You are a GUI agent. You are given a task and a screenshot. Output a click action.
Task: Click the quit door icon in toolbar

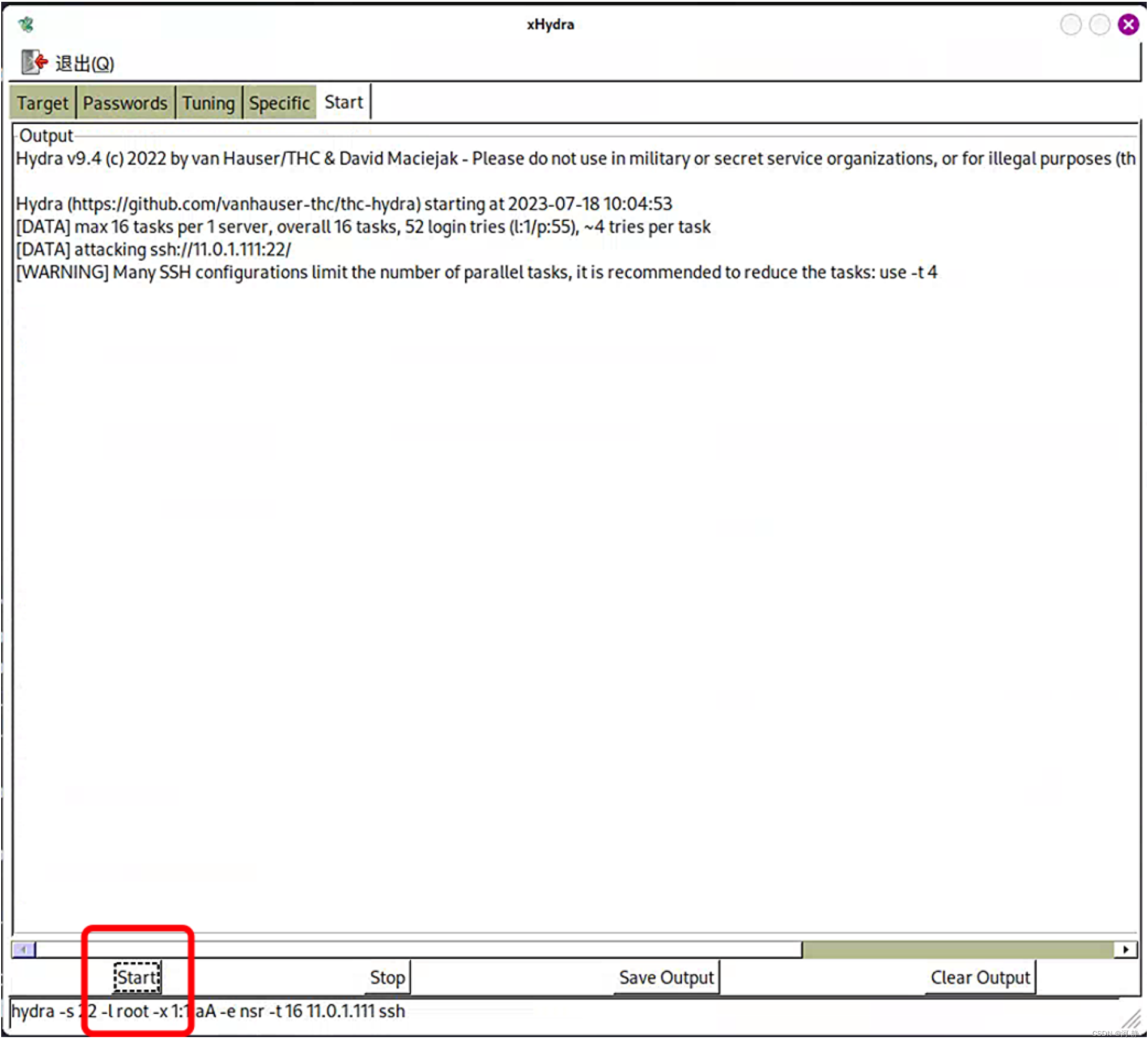point(34,62)
